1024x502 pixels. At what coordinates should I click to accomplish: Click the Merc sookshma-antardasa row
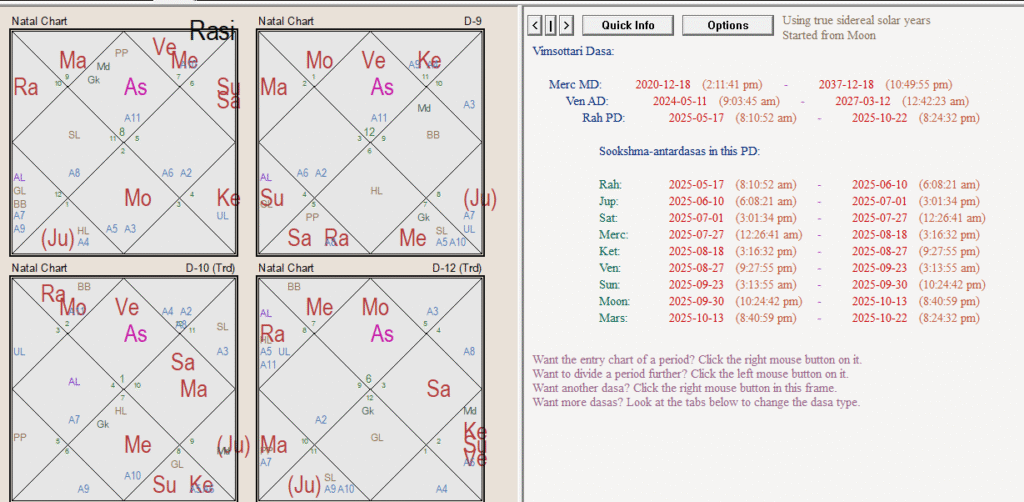(x=789, y=235)
